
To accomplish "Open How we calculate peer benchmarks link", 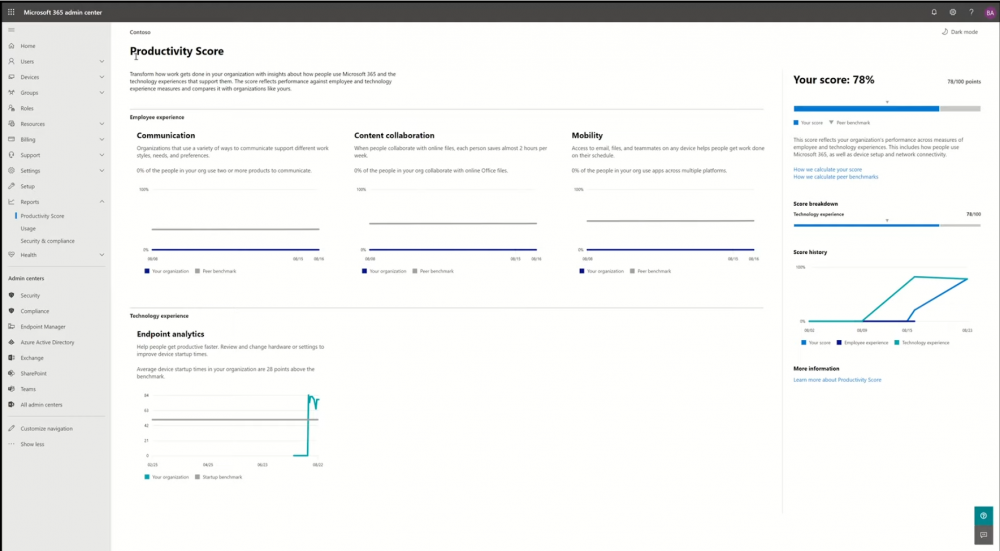I will [835, 177].
